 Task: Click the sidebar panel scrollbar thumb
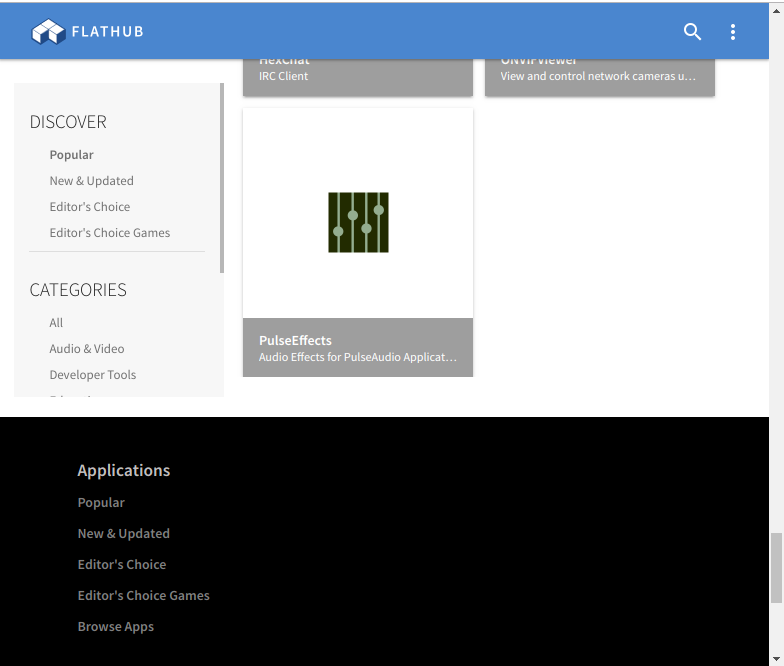coord(222,178)
